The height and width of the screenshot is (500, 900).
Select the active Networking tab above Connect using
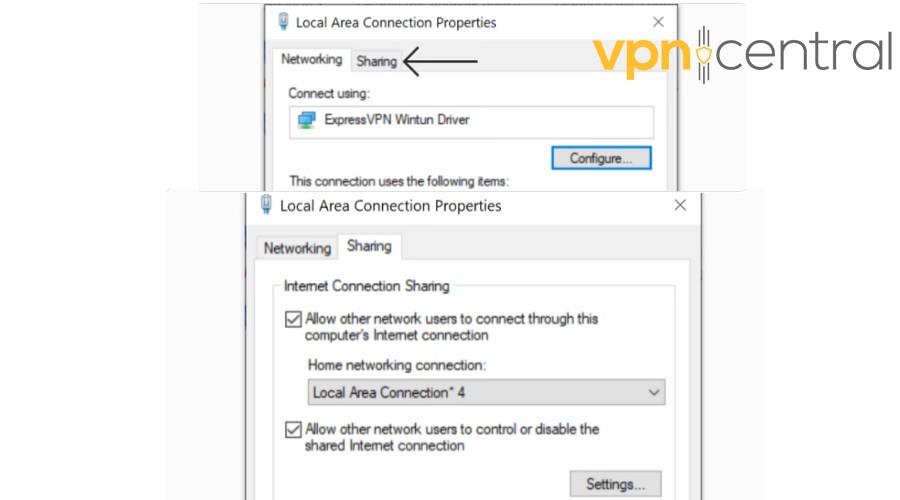click(x=312, y=59)
